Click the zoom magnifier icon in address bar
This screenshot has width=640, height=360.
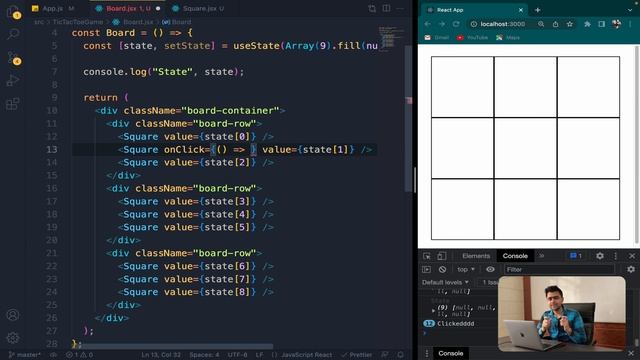click(541, 24)
